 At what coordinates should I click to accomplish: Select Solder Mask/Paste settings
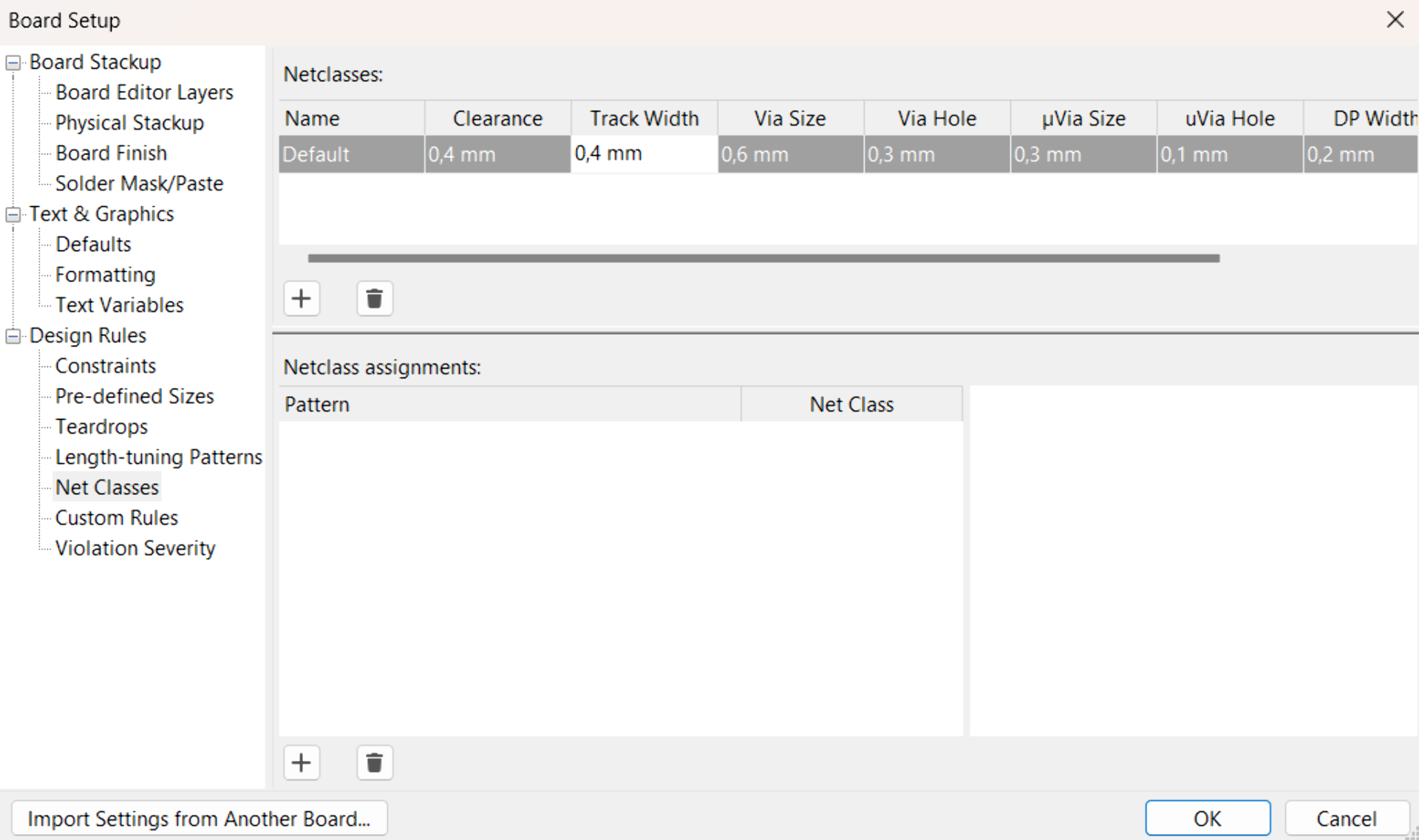coord(139,184)
